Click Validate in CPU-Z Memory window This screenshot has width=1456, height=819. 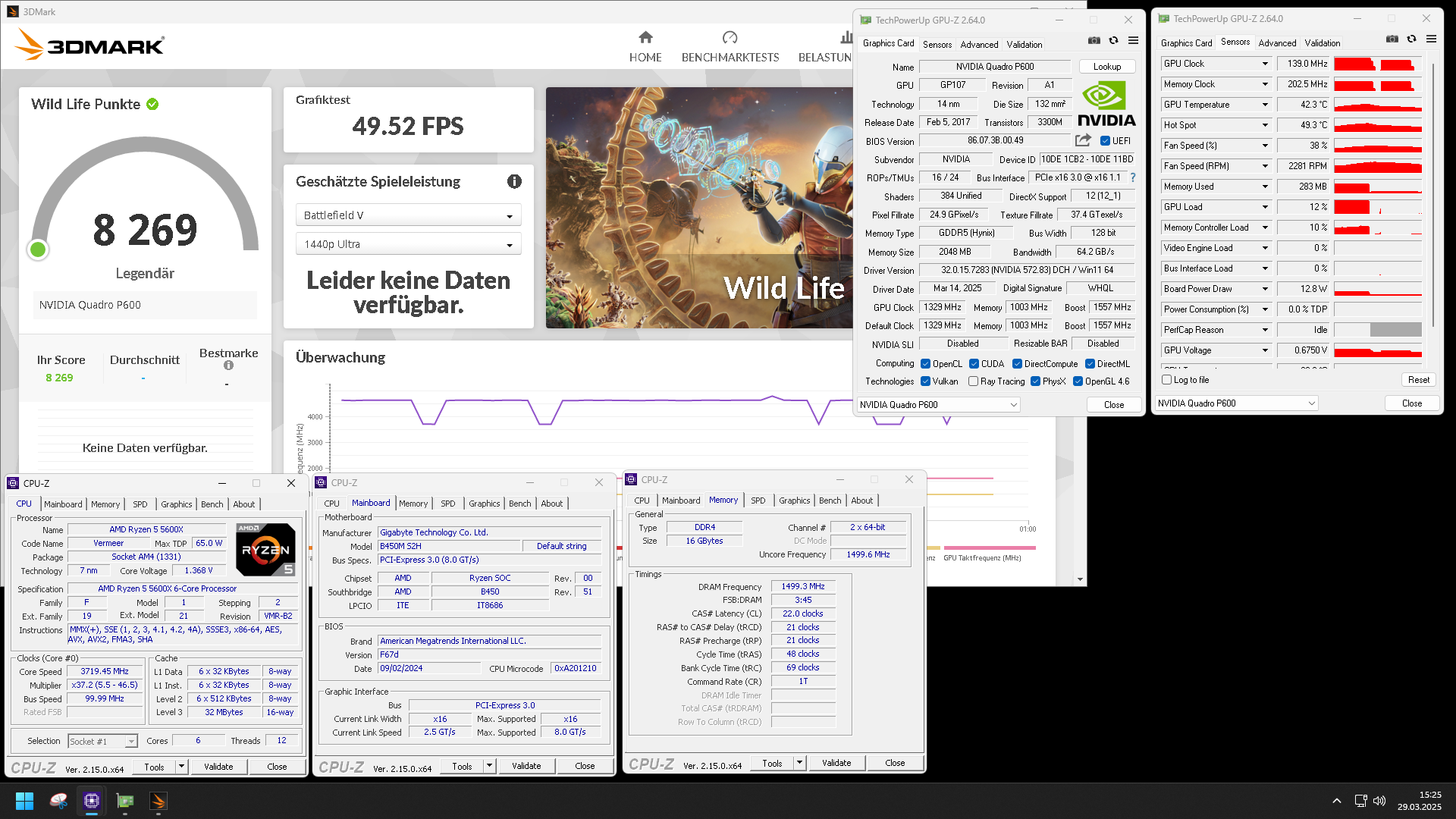(836, 763)
